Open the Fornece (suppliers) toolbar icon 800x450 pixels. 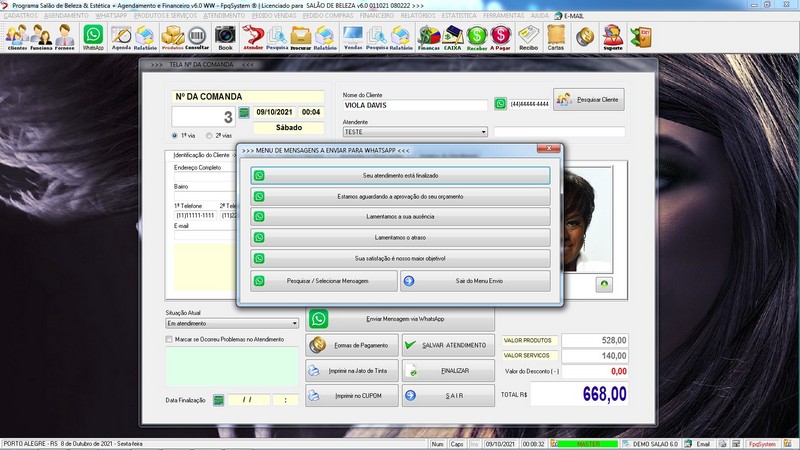tap(65, 37)
